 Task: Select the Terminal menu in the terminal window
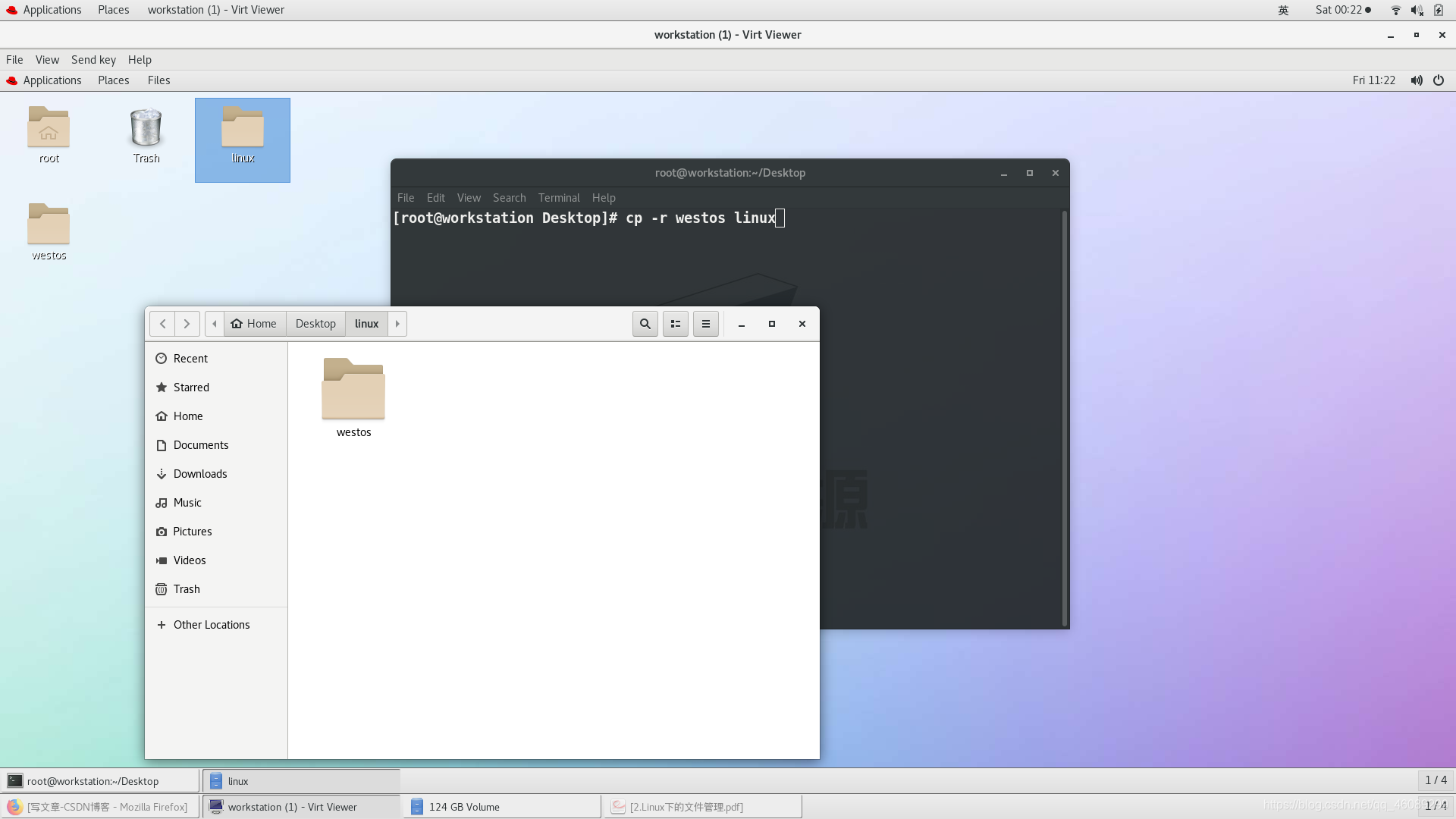click(558, 197)
